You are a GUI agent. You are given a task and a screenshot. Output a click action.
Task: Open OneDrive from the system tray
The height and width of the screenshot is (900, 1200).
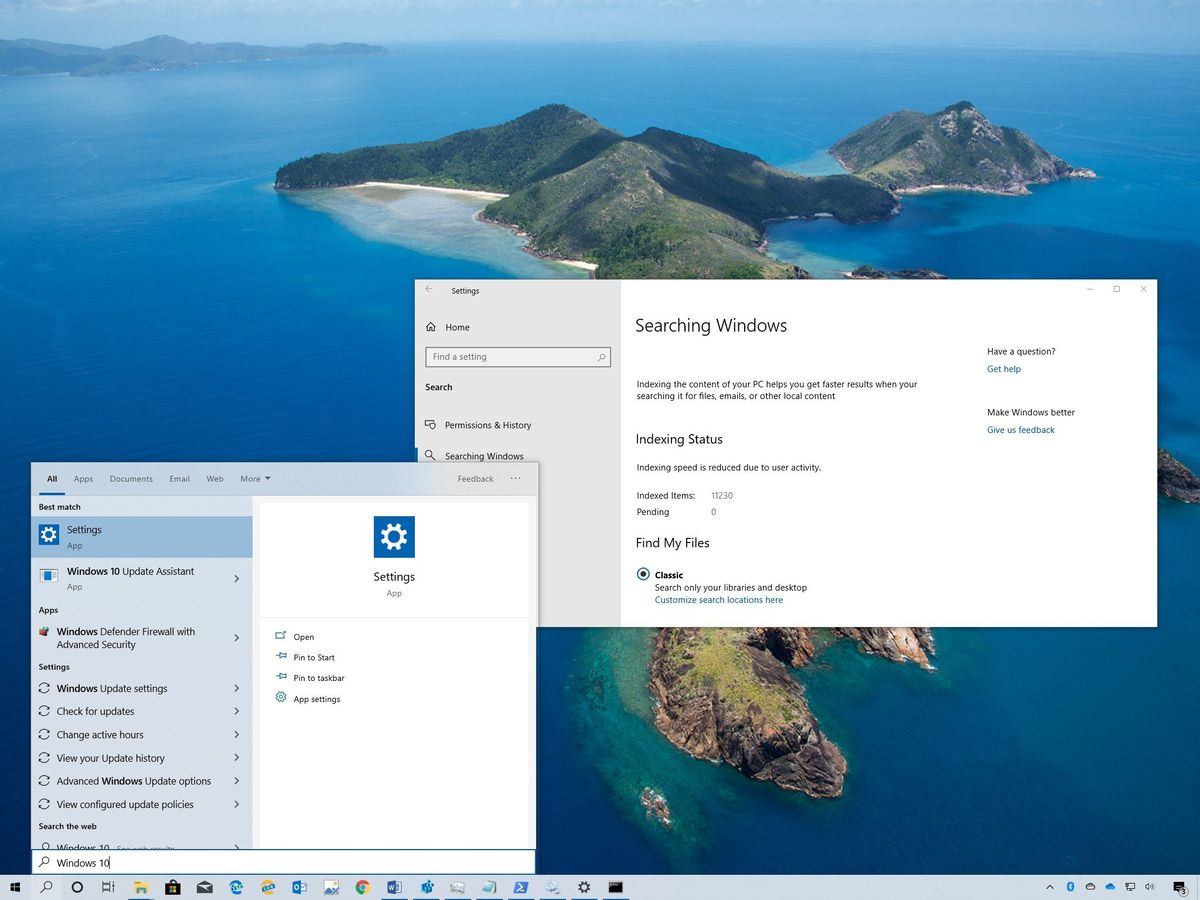click(x=1109, y=887)
